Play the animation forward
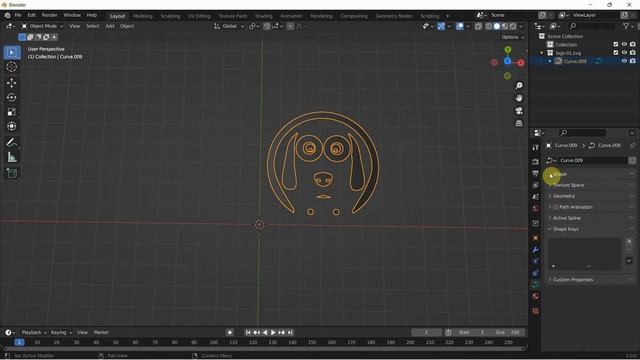640x360 pixels. [x=273, y=333]
